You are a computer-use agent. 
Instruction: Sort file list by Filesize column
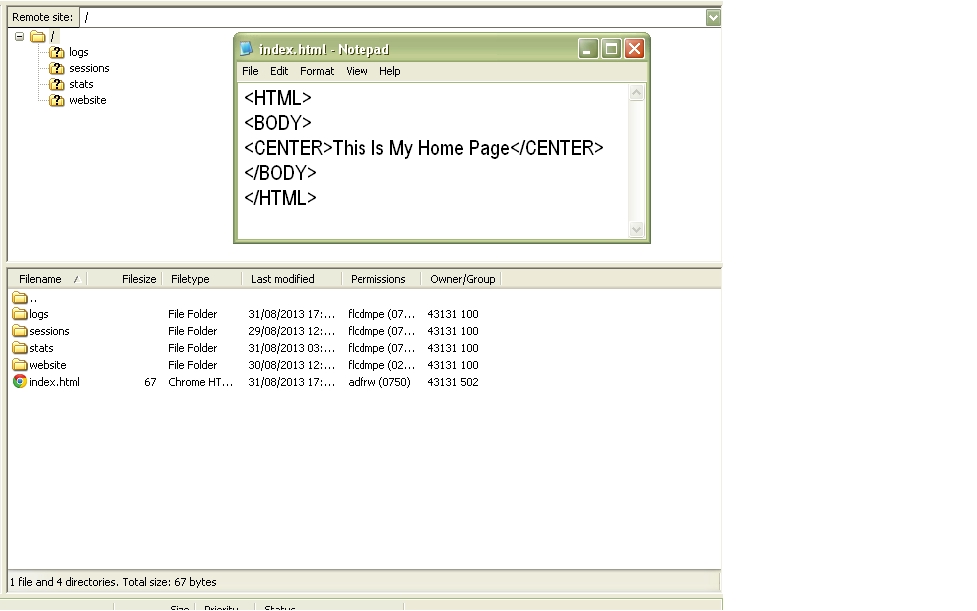(125, 279)
